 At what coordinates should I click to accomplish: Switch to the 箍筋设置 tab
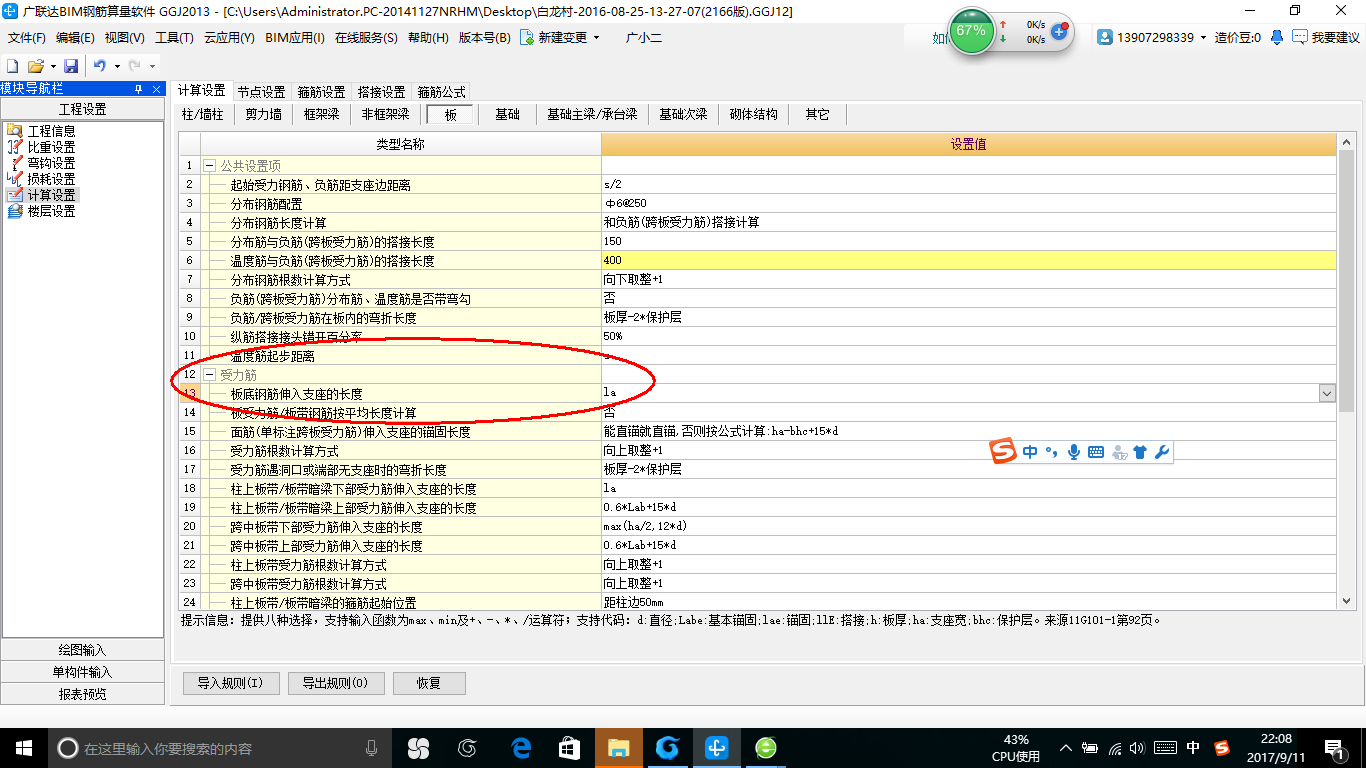click(321, 92)
